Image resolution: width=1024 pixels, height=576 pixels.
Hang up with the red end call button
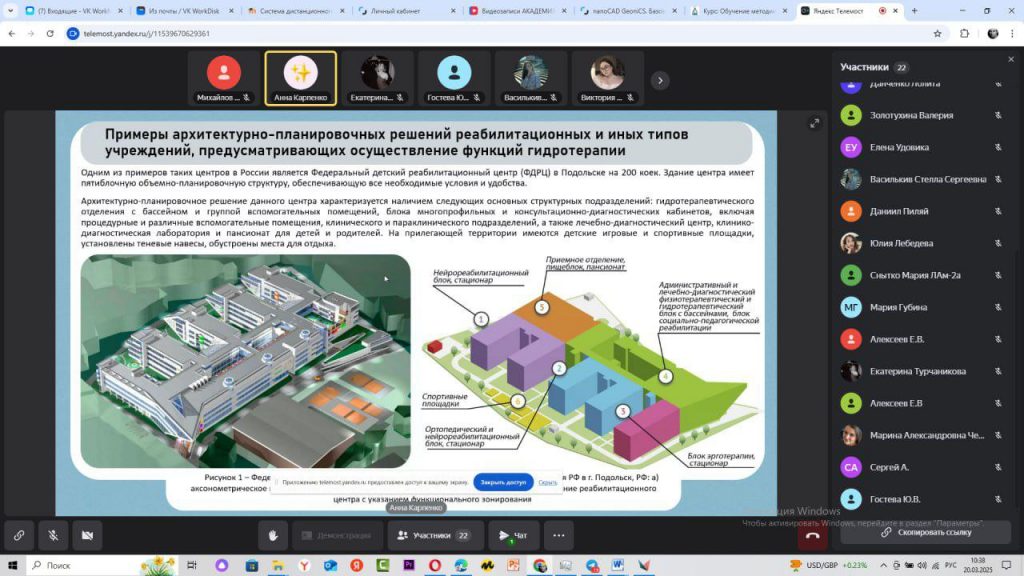[812, 535]
